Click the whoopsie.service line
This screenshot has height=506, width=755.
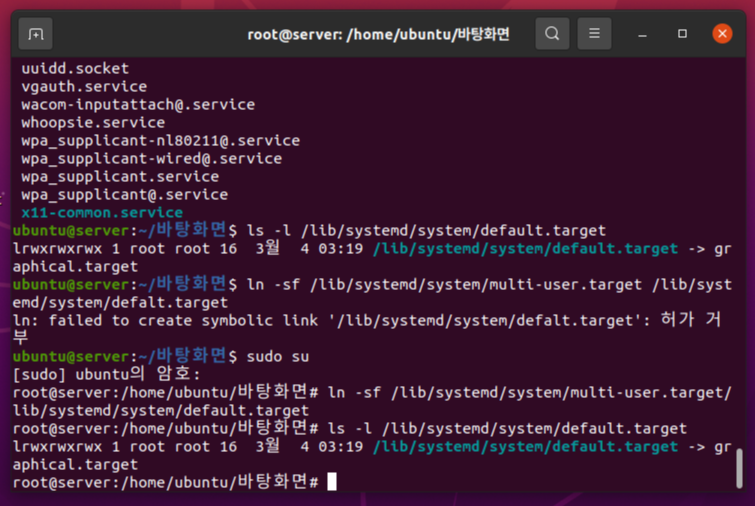(93, 123)
